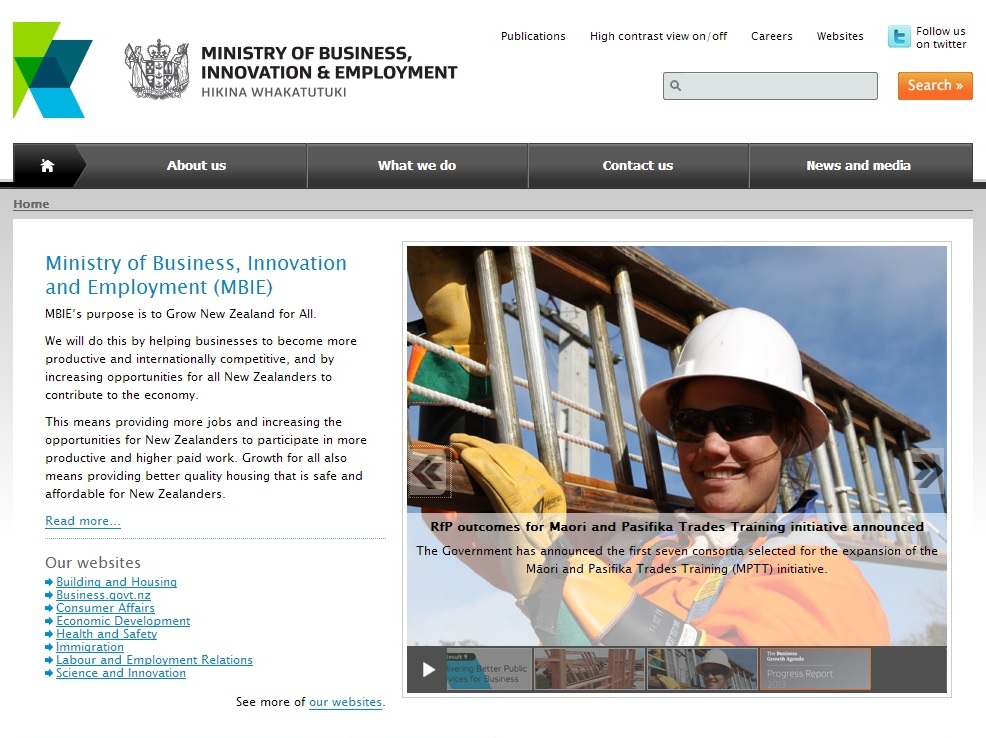Click Follow us on twitter text

point(941,38)
